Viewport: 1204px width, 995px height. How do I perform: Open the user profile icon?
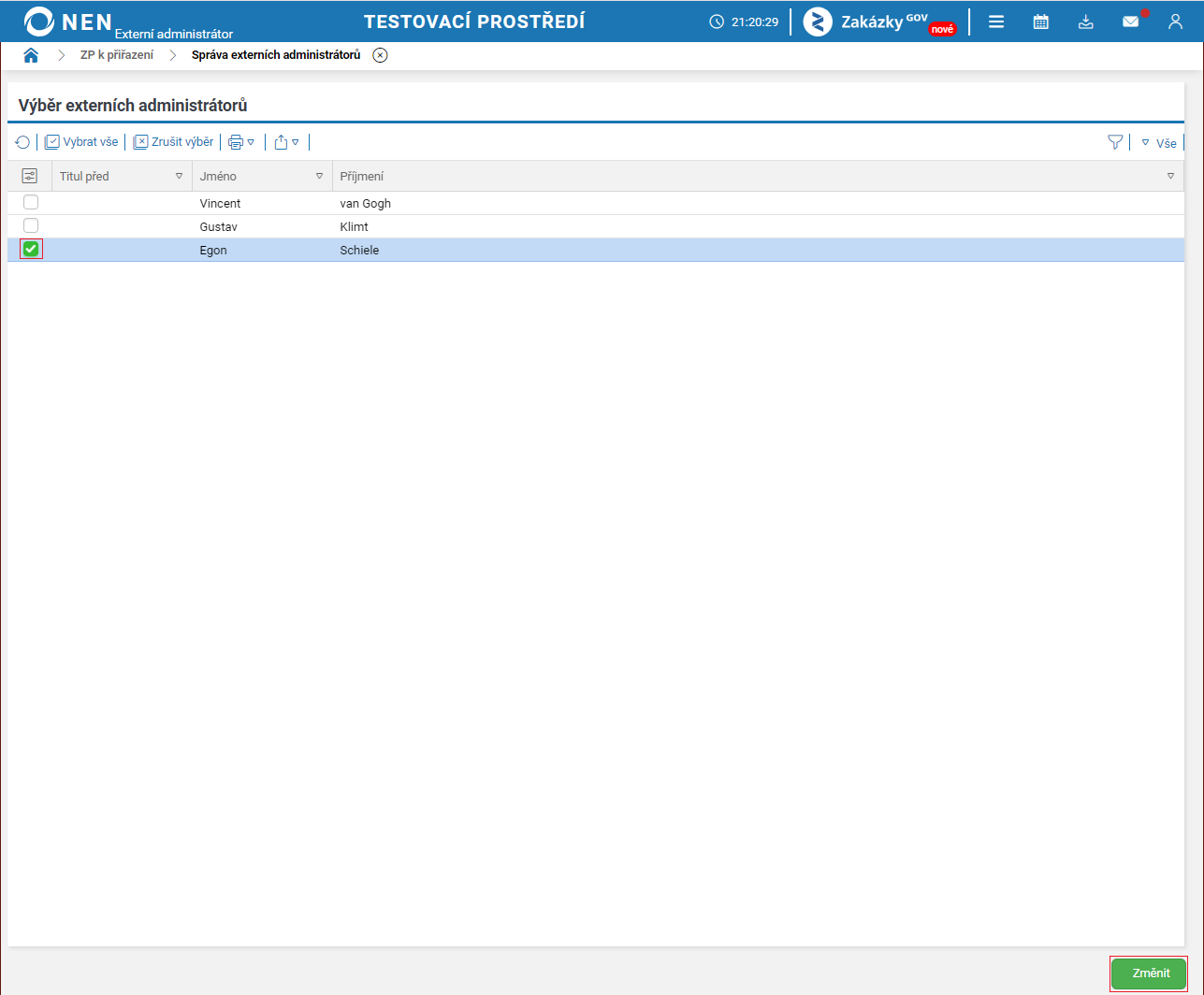point(1176,22)
